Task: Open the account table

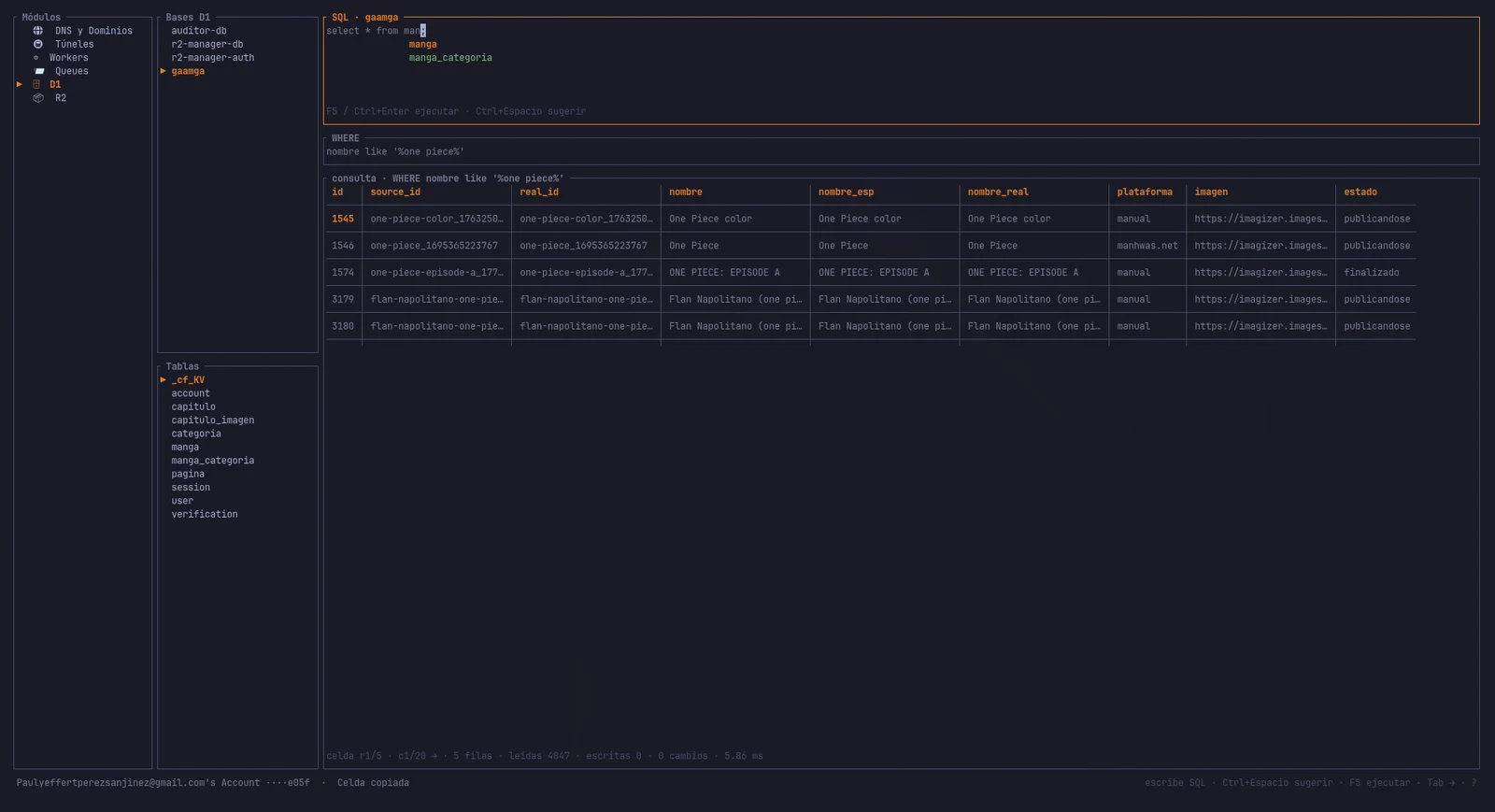Action: 190,393
